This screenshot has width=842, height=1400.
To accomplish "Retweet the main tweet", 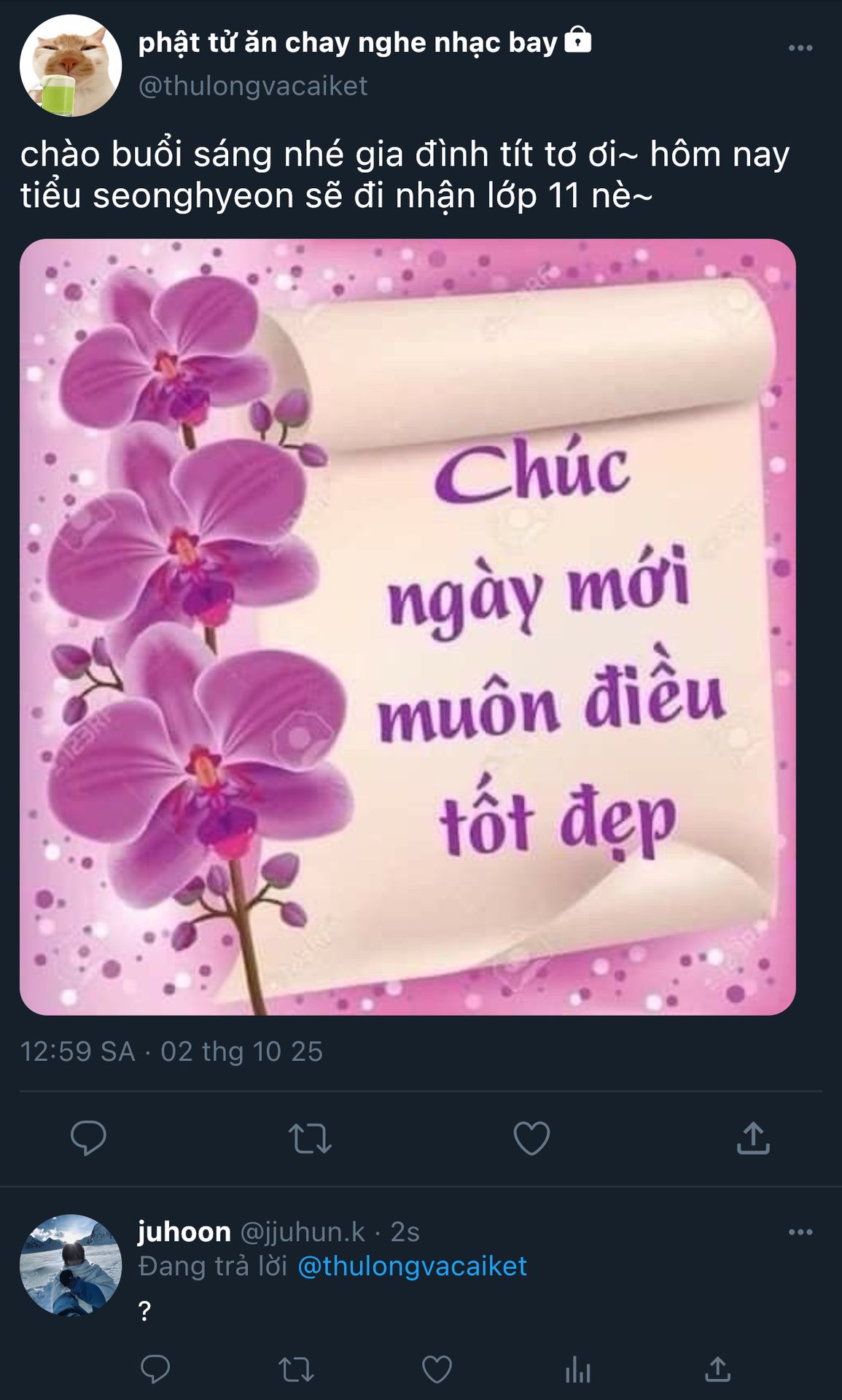I will coord(310,1138).
